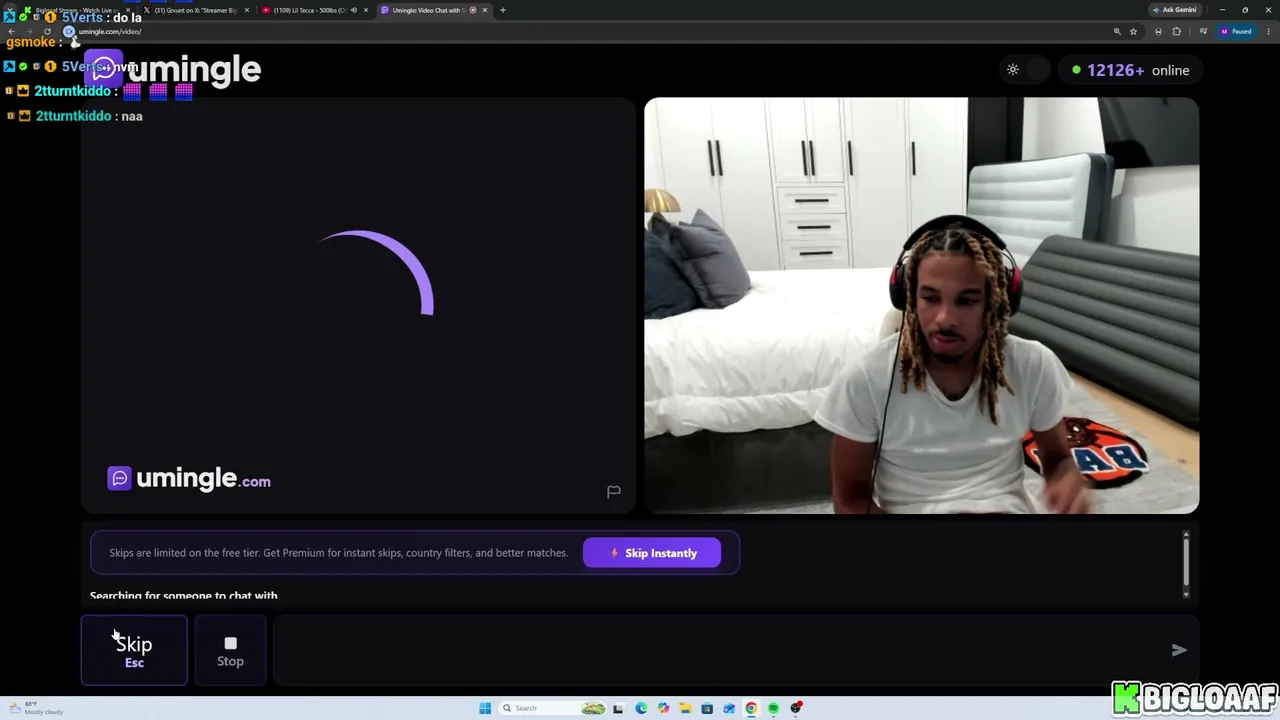
Task: Bookmark this page with the star icon
Action: tap(1133, 31)
